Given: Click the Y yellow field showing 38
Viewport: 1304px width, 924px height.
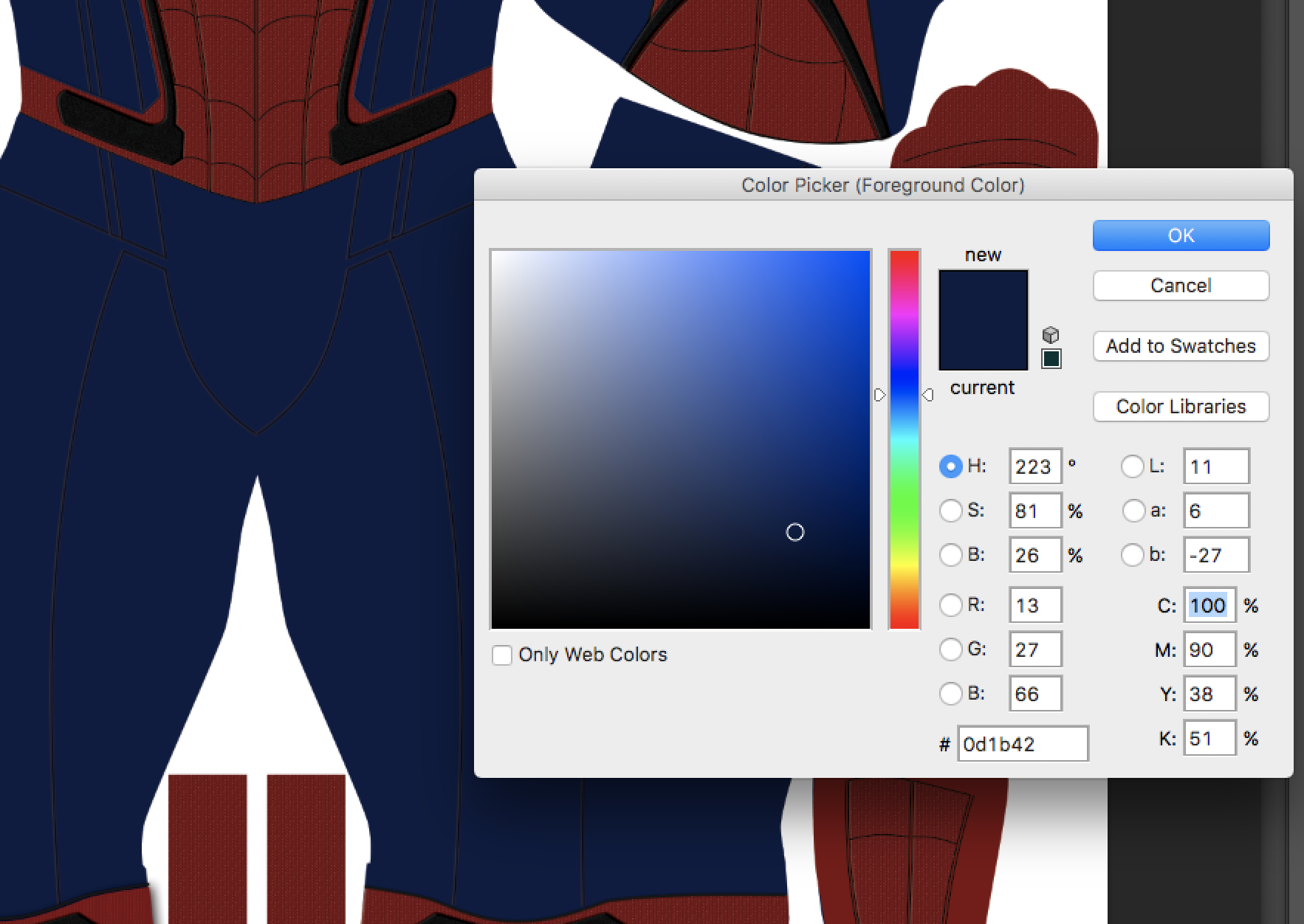Looking at the screenshot, I should click(x=1209, y=694).
